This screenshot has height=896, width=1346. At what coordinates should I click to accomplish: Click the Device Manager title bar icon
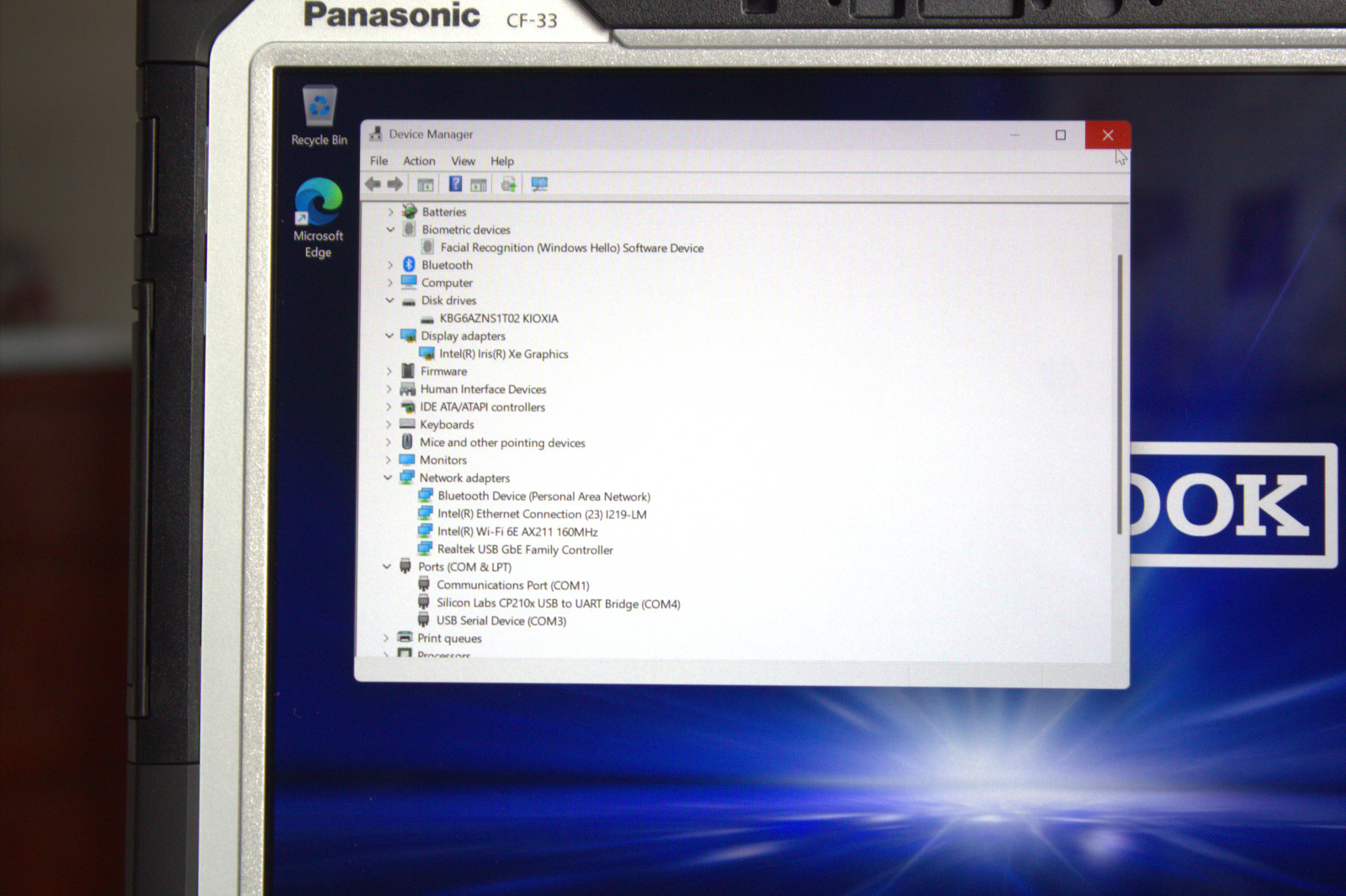(376, 134)
